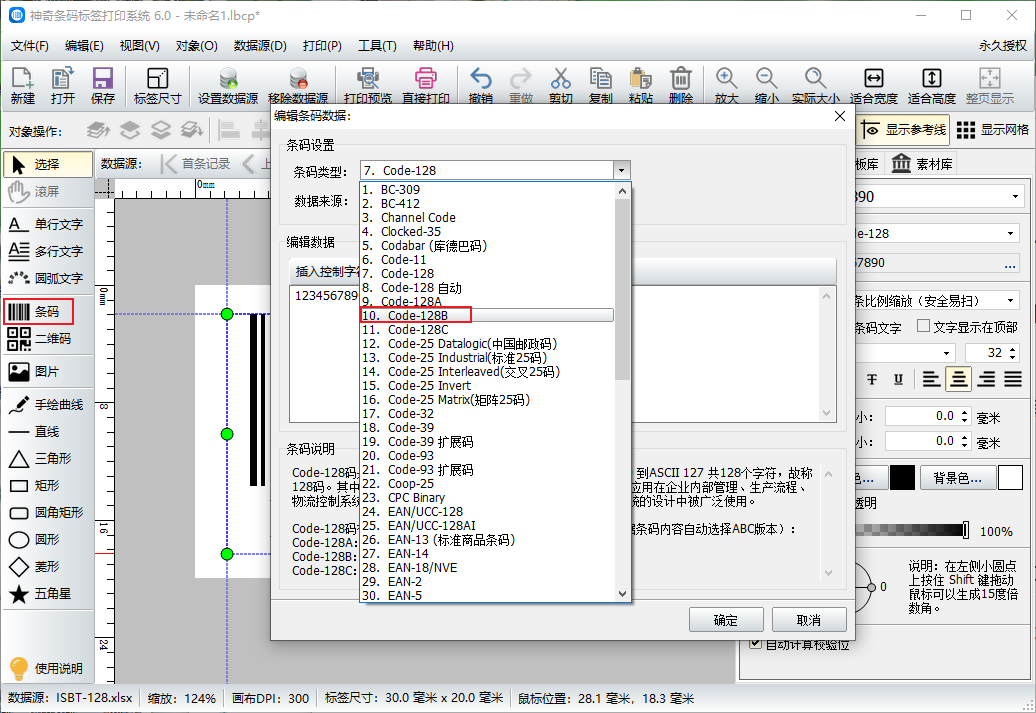Click the 移除数据源 toolbar icon
Image resolution: width=1036 pixels, height=713 pixels.
coord(298,85)
